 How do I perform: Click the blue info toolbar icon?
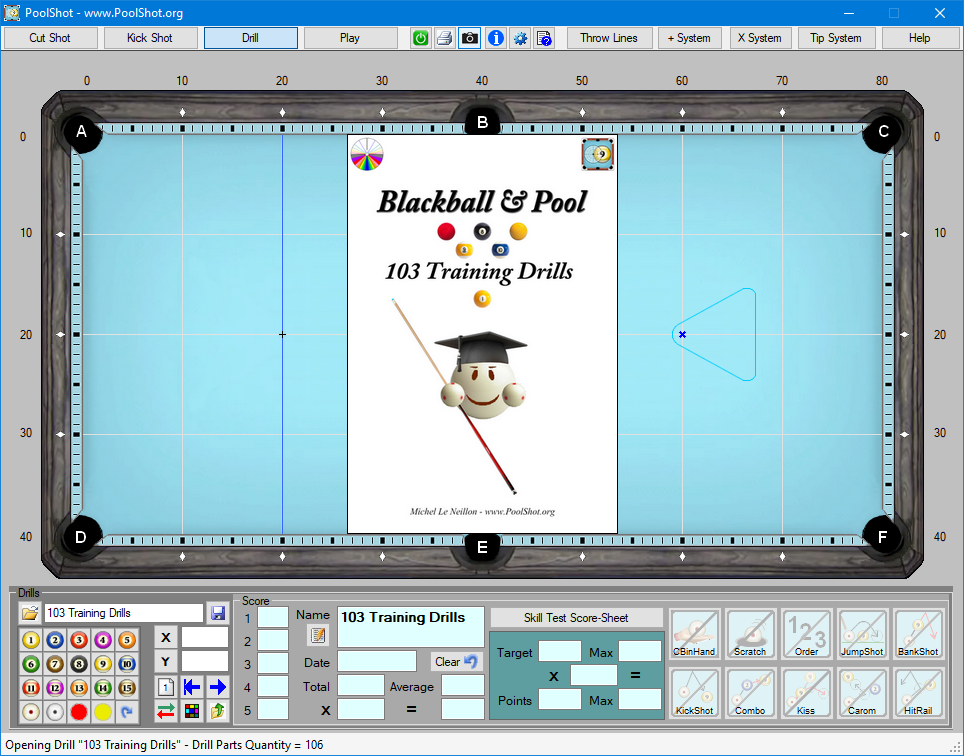[x=494, y=38]
